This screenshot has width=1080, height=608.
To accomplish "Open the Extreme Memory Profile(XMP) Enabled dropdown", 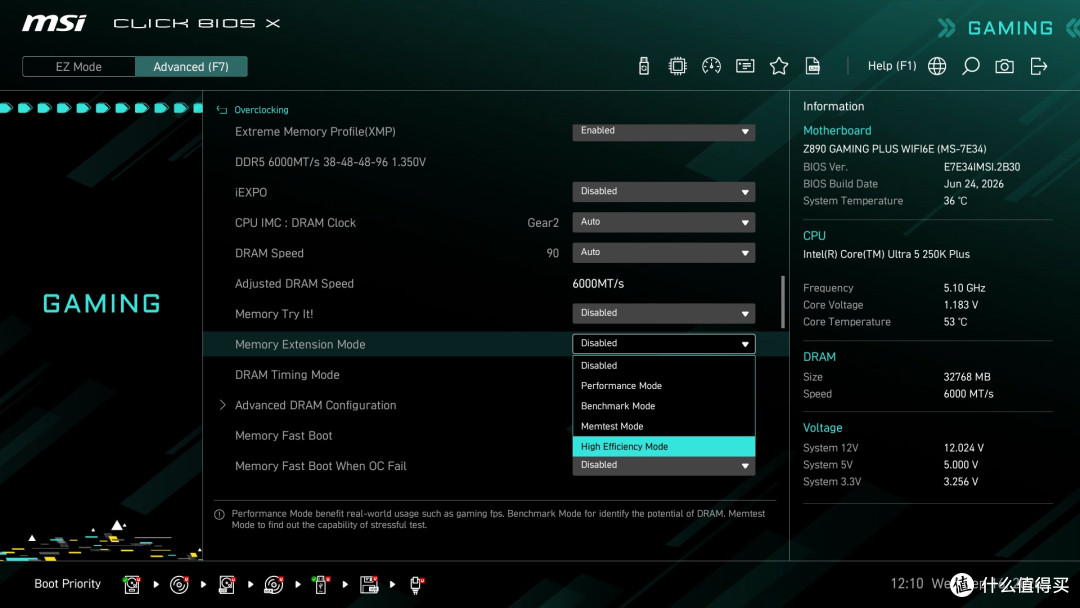I will point(663,132).
